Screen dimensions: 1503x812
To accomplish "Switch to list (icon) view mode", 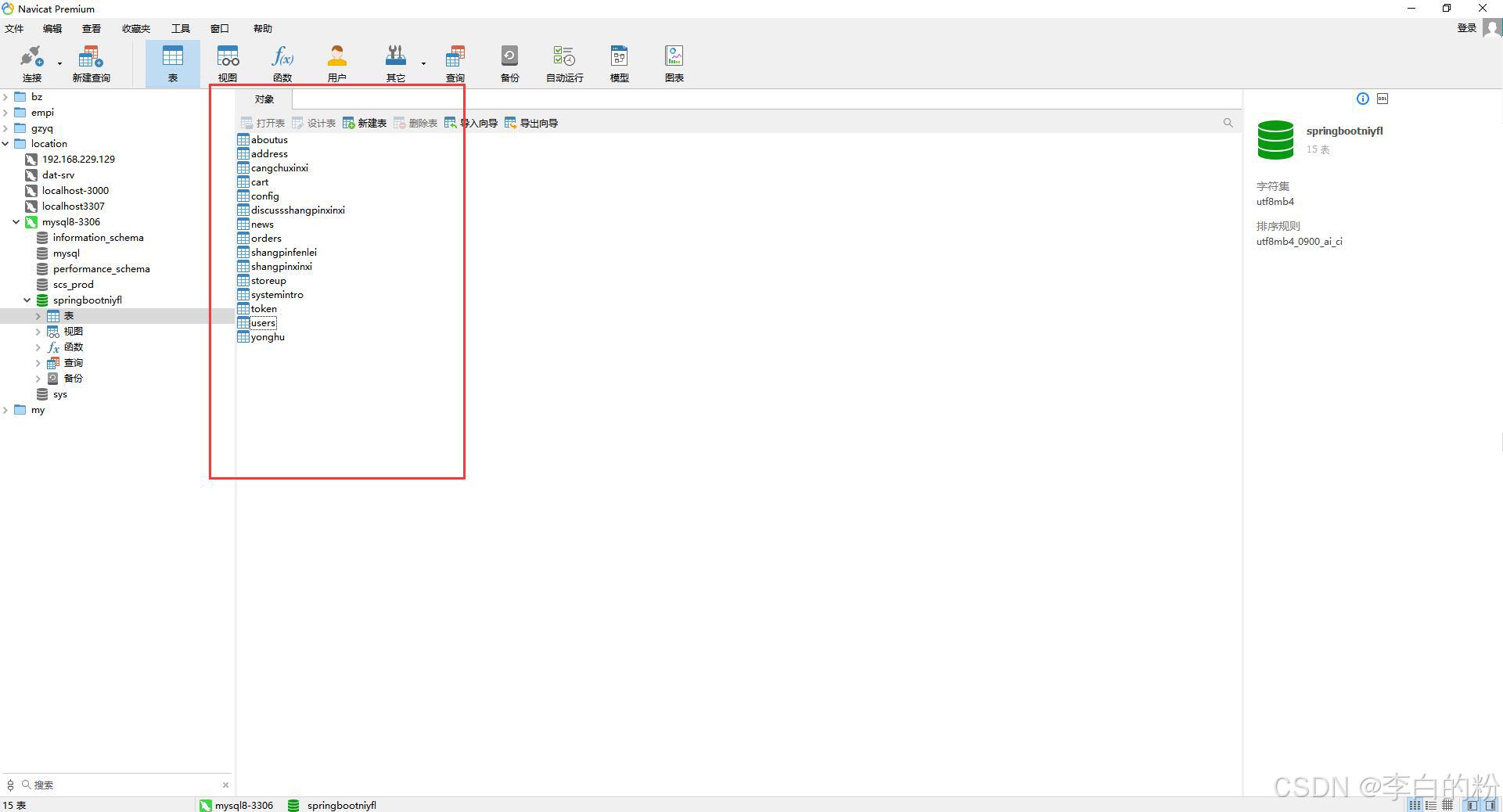I will tap(1415, 805).
